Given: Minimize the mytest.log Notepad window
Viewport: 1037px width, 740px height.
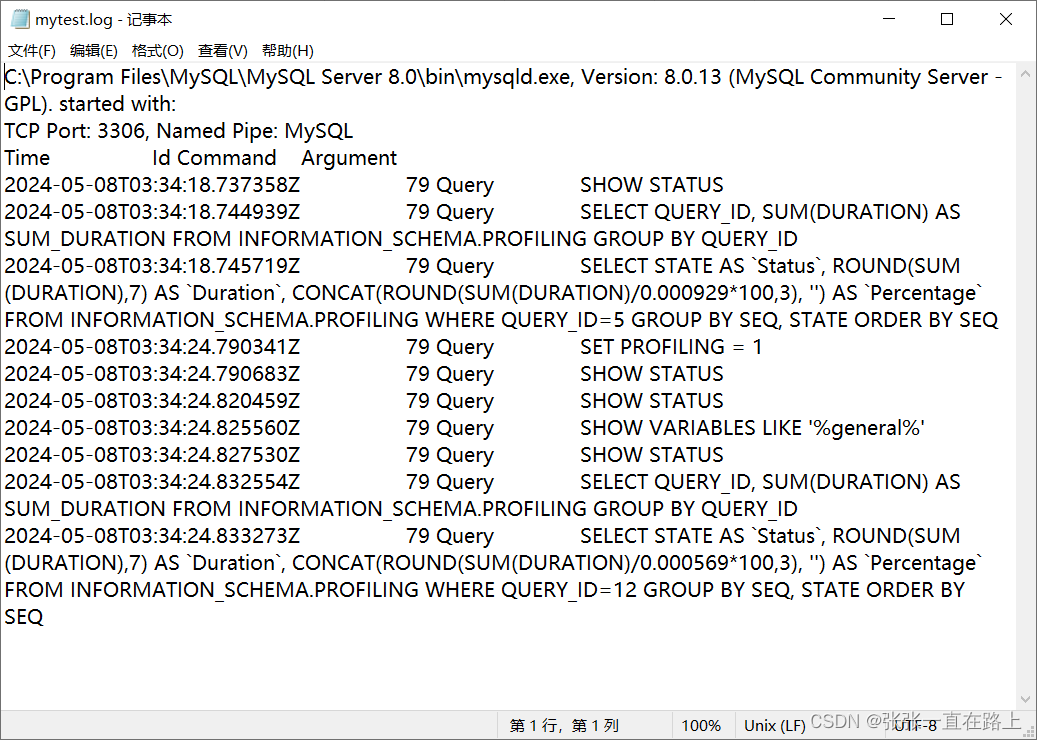Looking at the screenshot, I should click(889, 19).
